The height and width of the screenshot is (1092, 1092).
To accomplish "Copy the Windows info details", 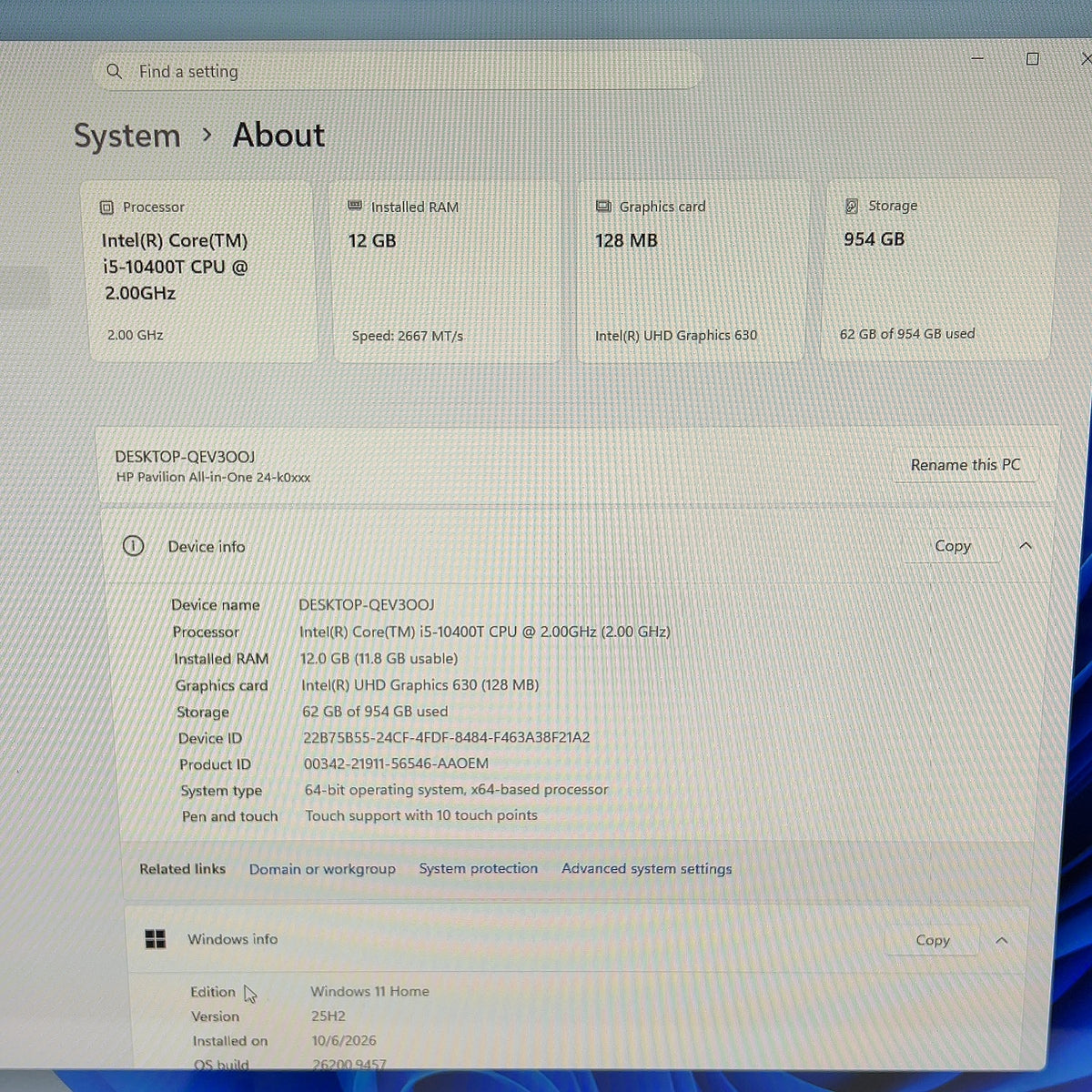I will (x=933, y=940).
